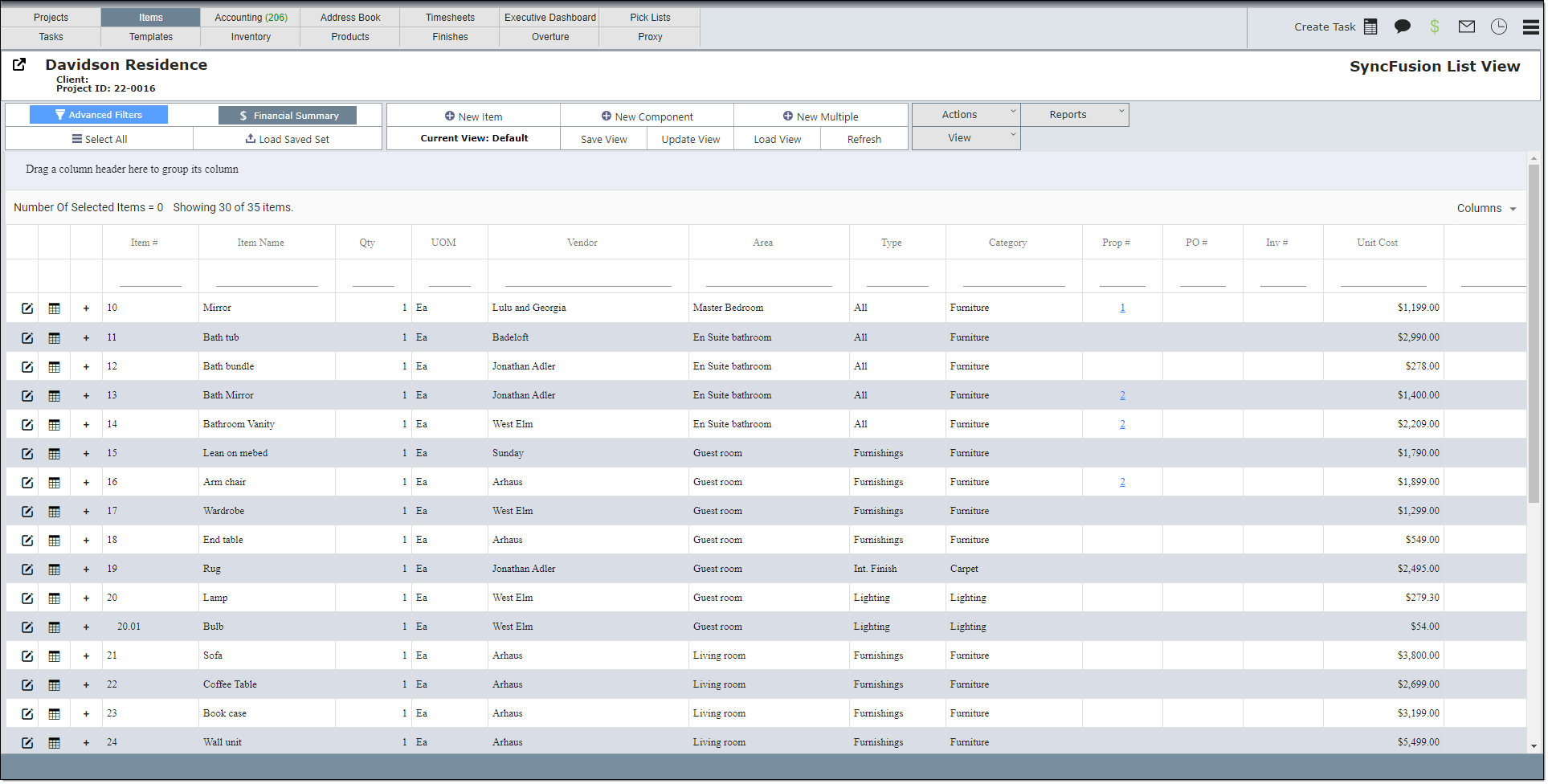Click the edit icon for the Rug row
1548x784 pixels.
[x=27, y=570]
